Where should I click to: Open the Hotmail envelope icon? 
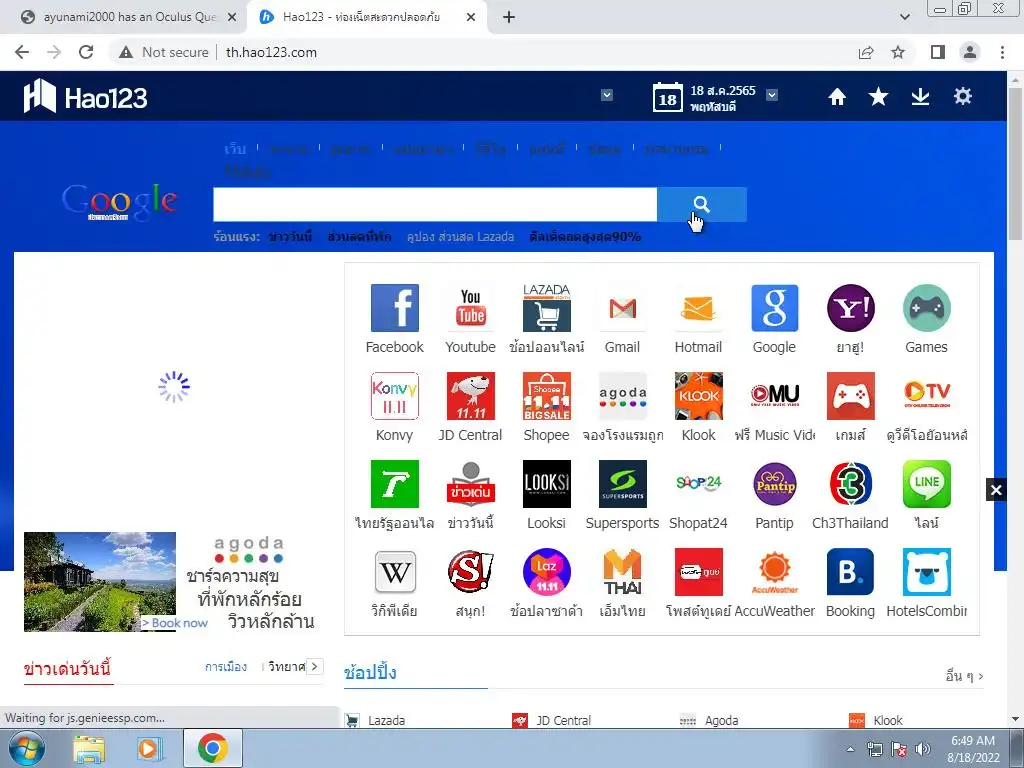click(x=698, y=308)
